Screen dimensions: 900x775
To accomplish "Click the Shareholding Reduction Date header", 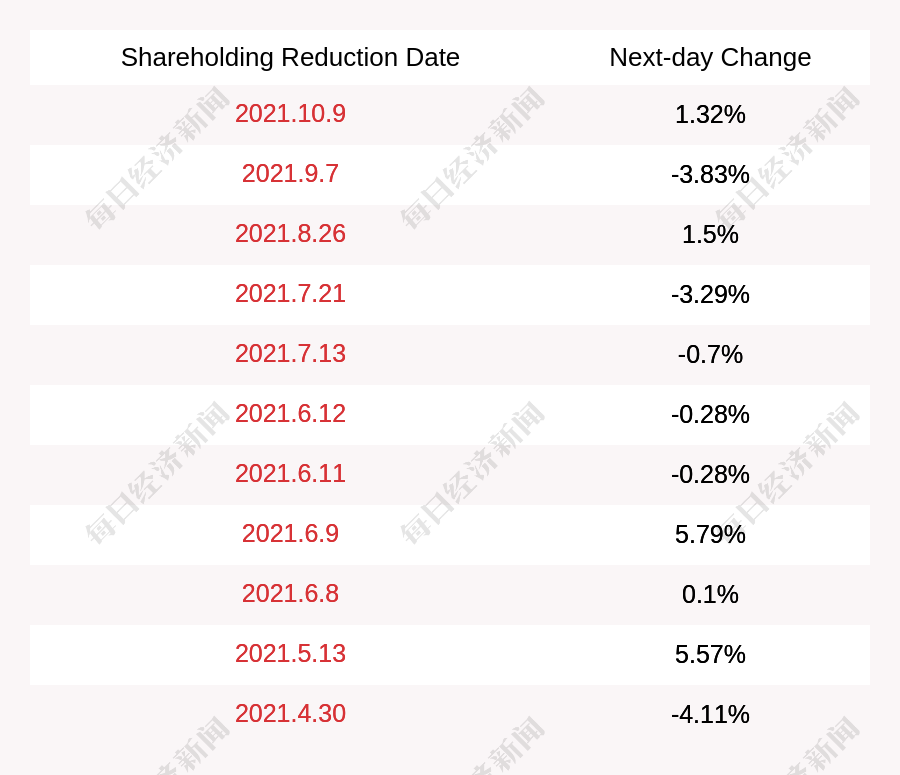I will tap(290, 57).
